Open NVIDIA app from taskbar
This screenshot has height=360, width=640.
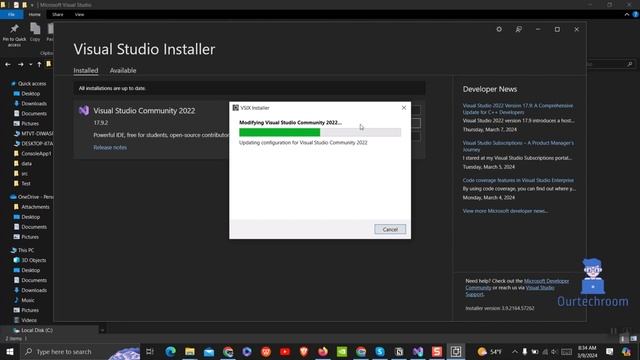tap(342, 351)
